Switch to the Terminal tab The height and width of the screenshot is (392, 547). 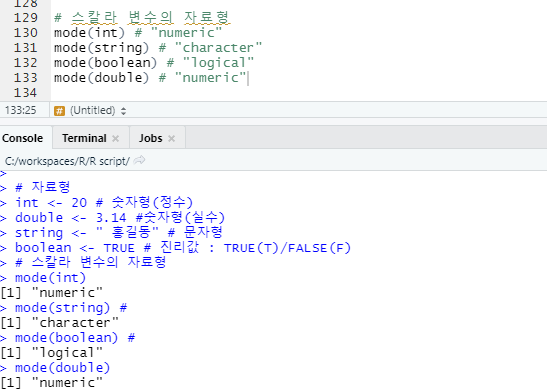click(x=84, y=138)
